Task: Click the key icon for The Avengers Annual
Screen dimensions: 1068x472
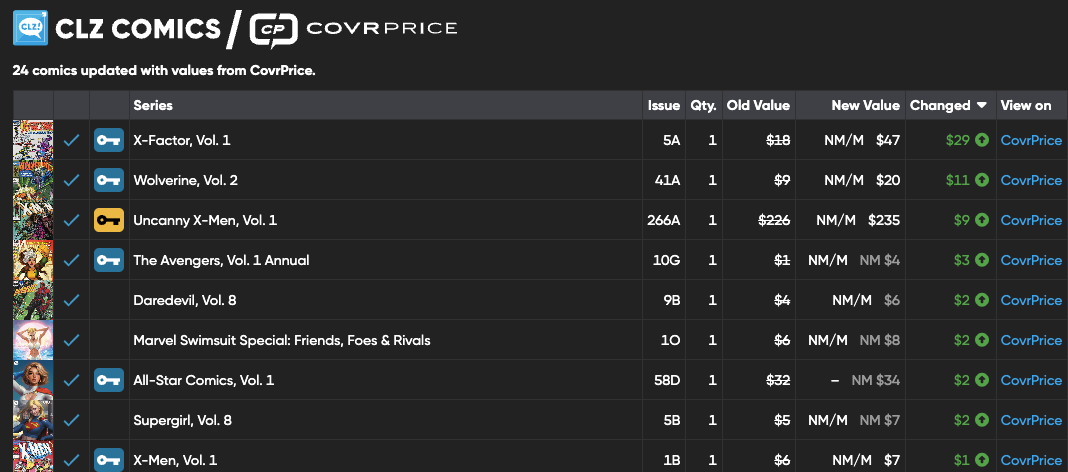Action: pyautogui.click(x=109, y=260)
